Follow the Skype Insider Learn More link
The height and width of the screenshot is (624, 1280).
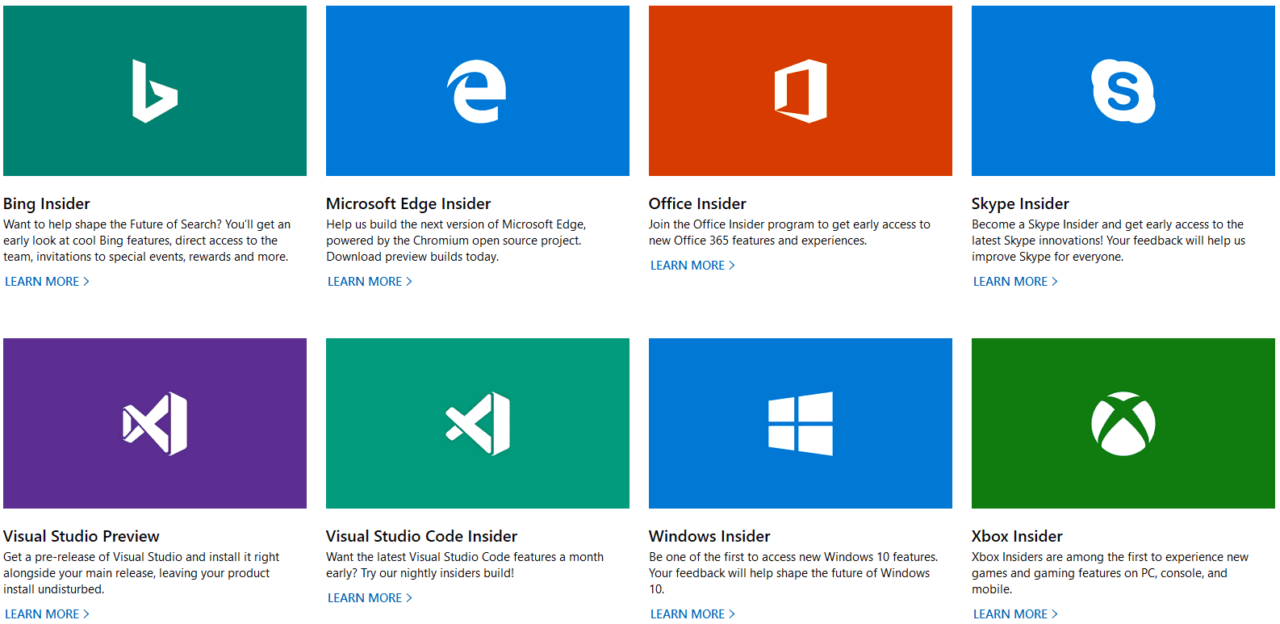(x=1016, y=282)
